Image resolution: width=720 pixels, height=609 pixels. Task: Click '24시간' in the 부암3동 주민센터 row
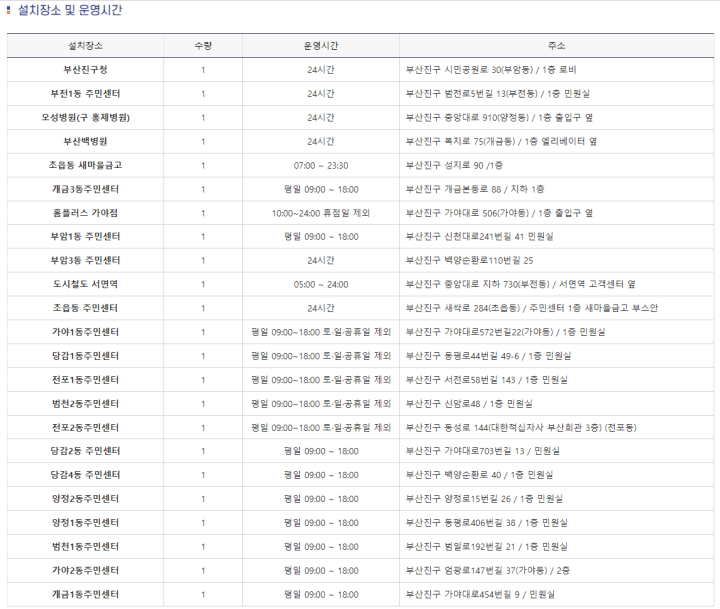pyautogui.click(x=321, y=260)
